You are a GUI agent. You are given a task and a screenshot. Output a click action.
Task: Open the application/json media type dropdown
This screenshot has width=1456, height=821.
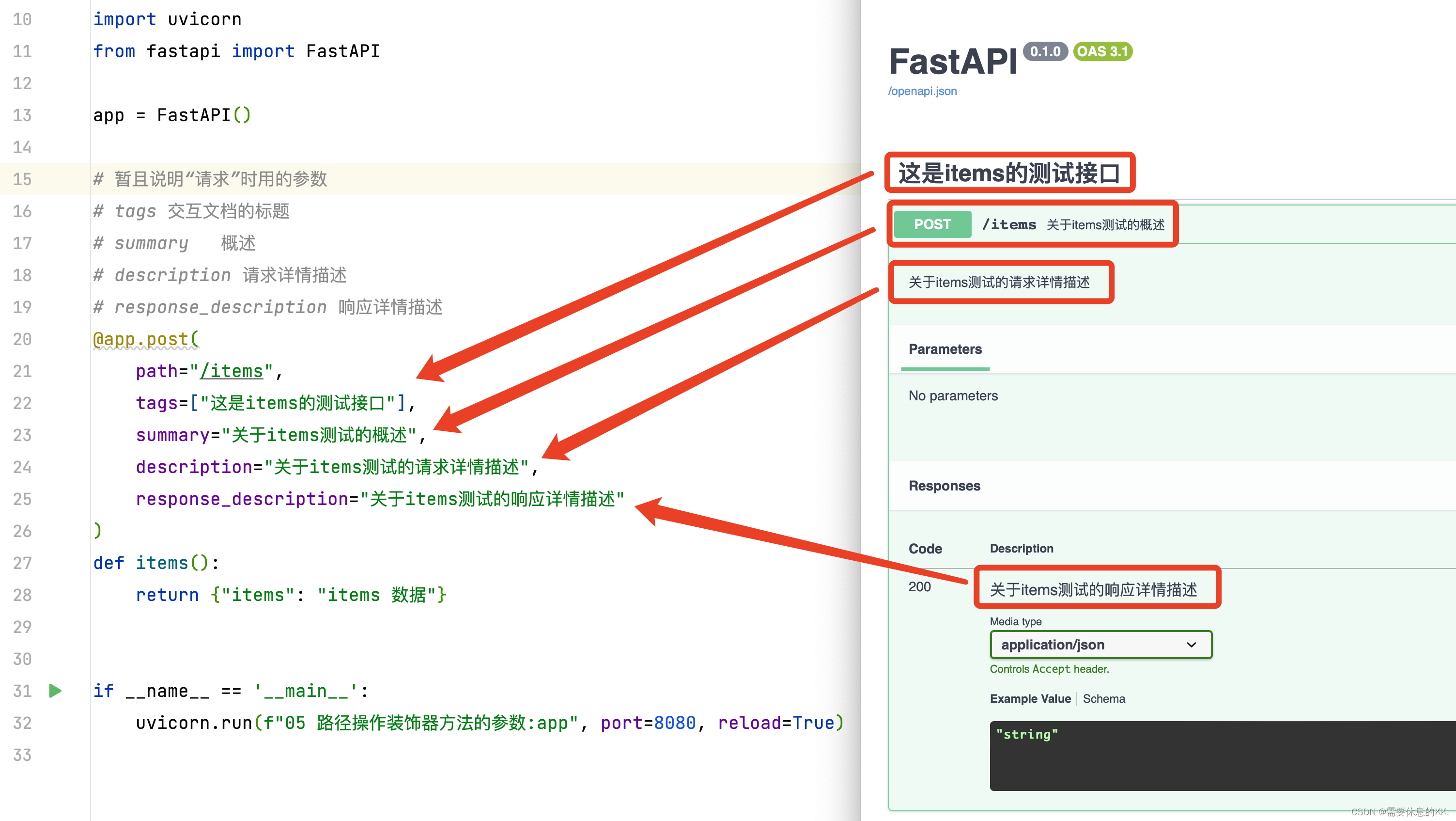[1100, 645]
